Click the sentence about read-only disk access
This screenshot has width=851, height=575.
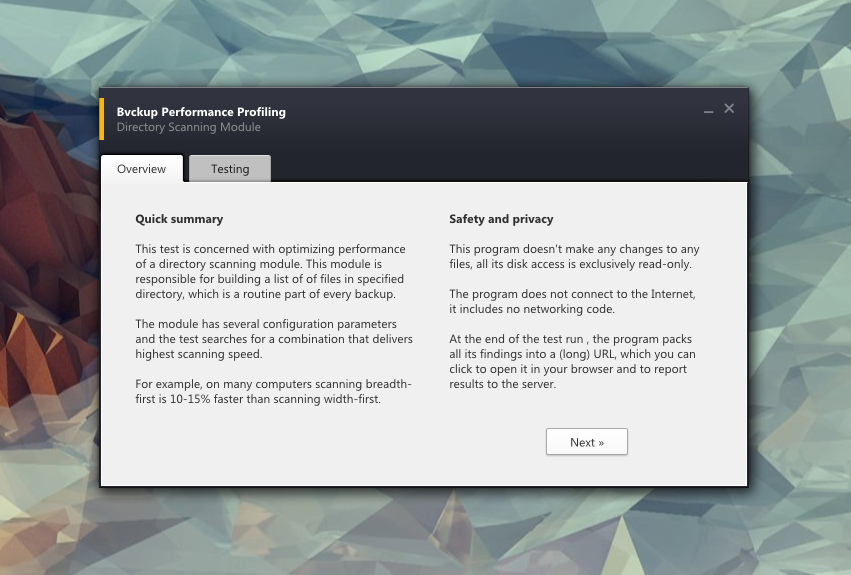574,256
